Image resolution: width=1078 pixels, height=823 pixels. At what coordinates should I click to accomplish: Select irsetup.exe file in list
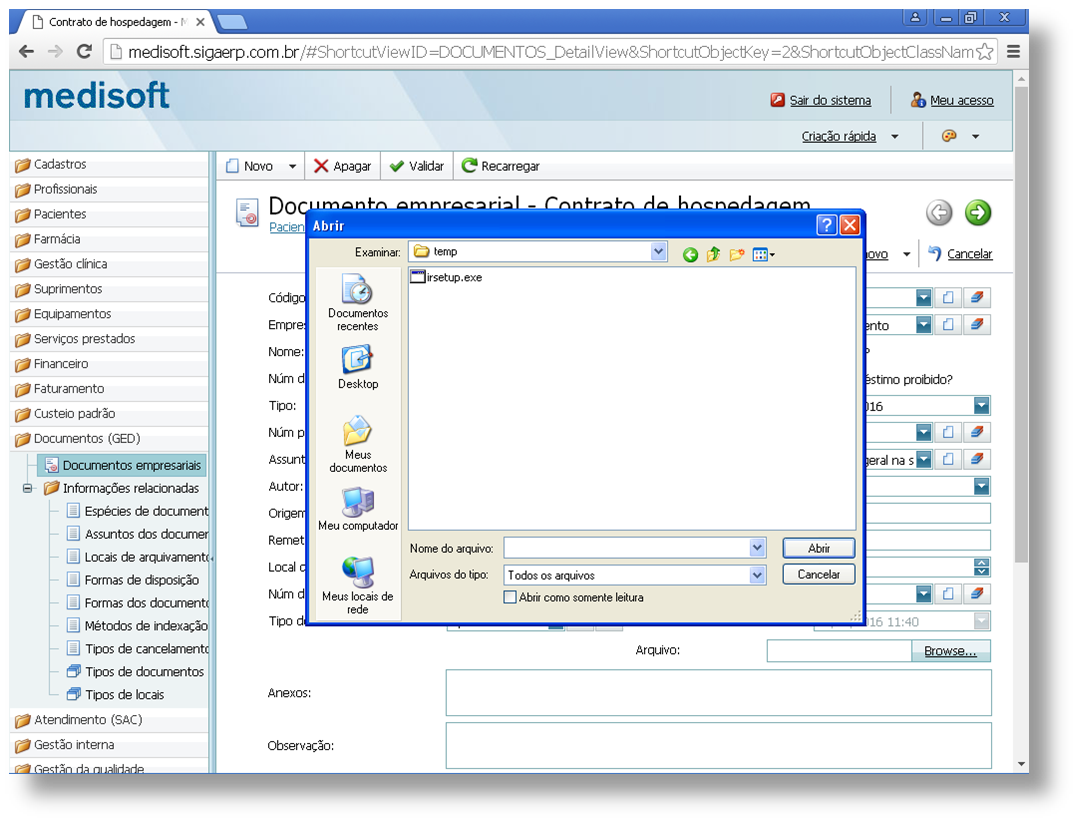(x=453, y=277)
